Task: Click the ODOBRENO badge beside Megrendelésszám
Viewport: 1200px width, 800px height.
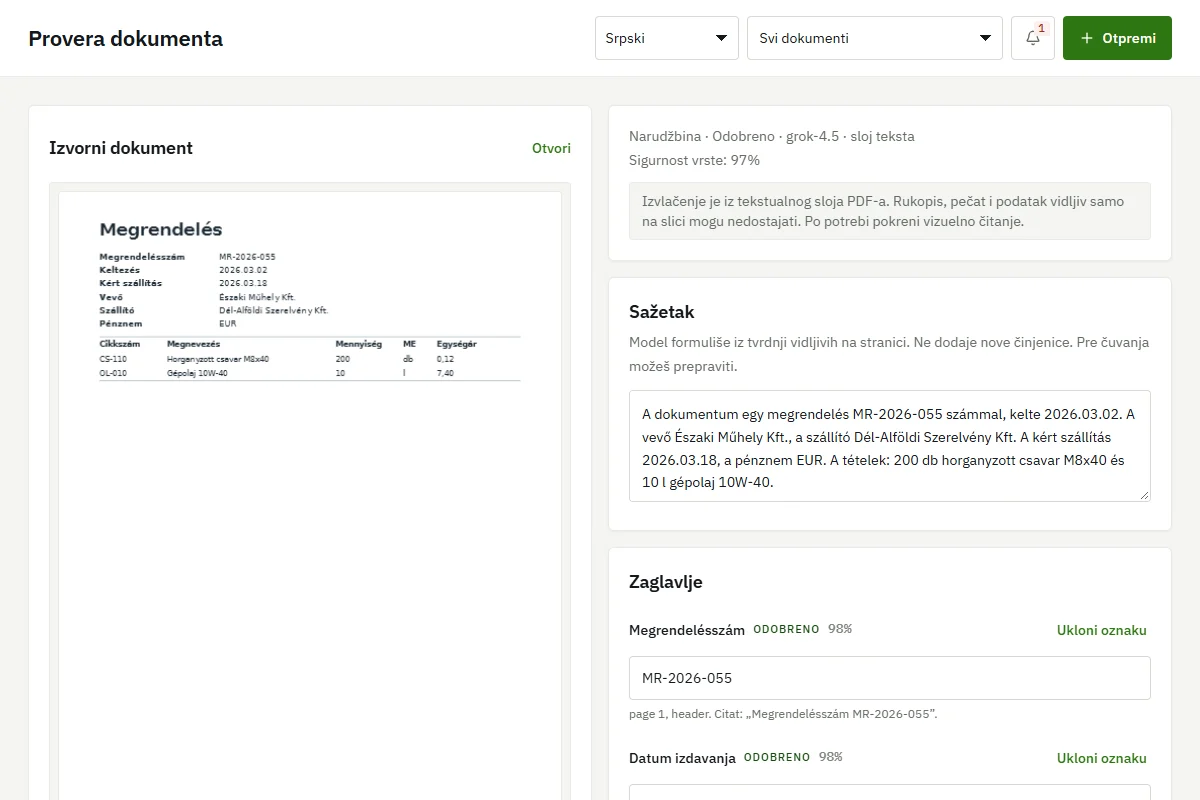Action: (787, 629)
